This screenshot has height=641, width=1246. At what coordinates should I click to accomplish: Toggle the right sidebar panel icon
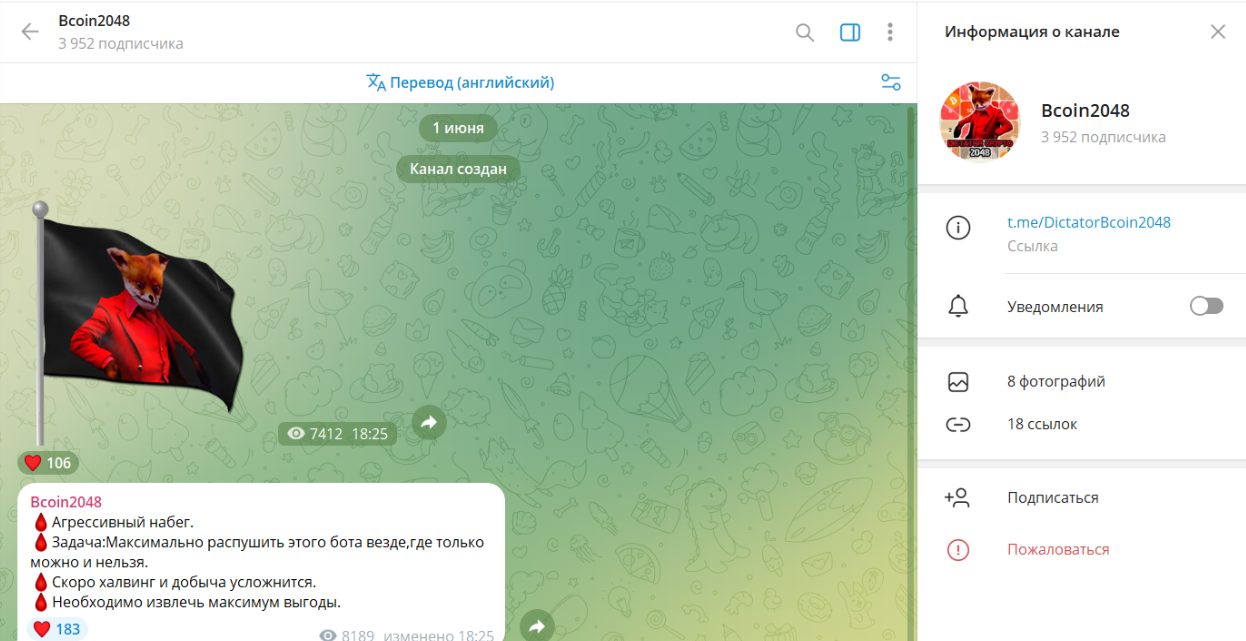[x=850, y=32]
